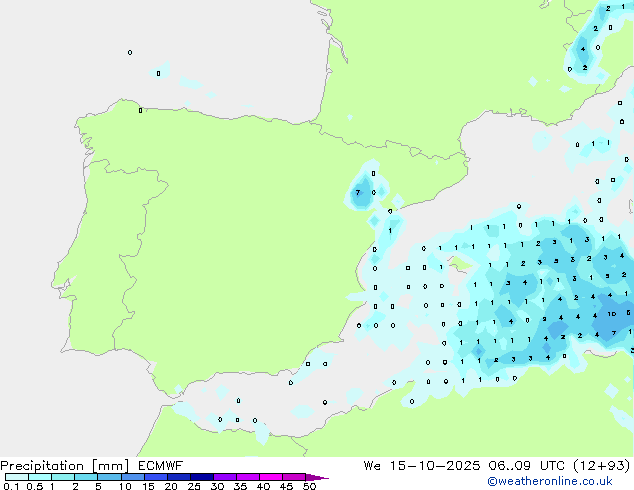Viewport: 634px width, 490px height.
Task: Click the '30' scale label
Action: click(x=217, y=486)
